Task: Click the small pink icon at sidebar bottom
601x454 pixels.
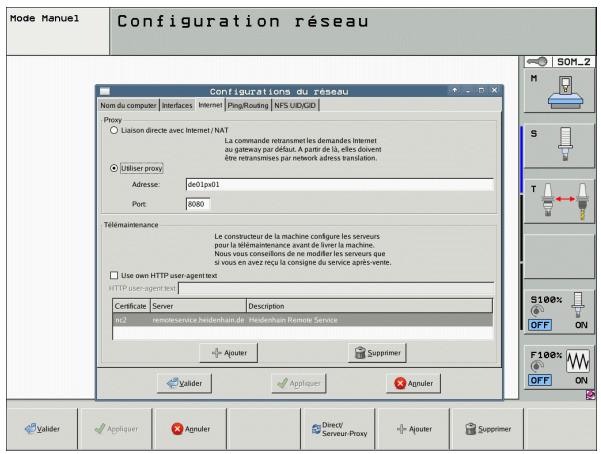Action: click(x=591, y=395)
